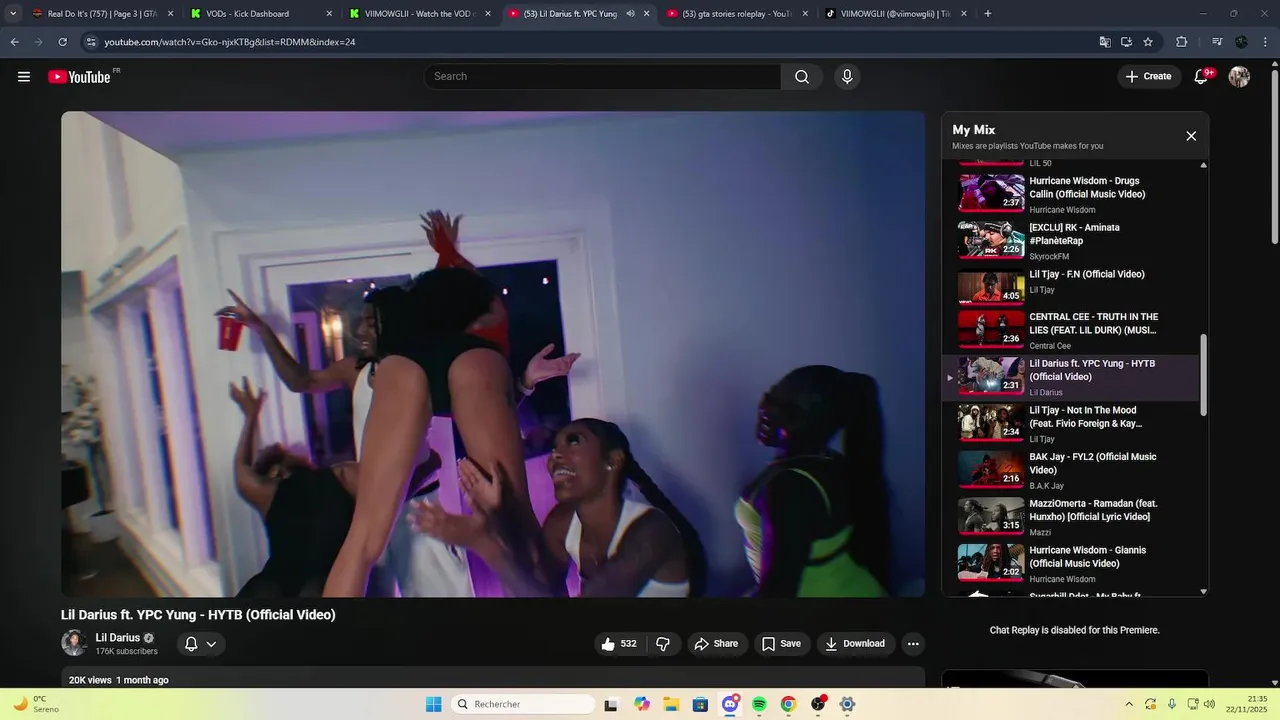Open the browser media control icon

click(1217, 42)
